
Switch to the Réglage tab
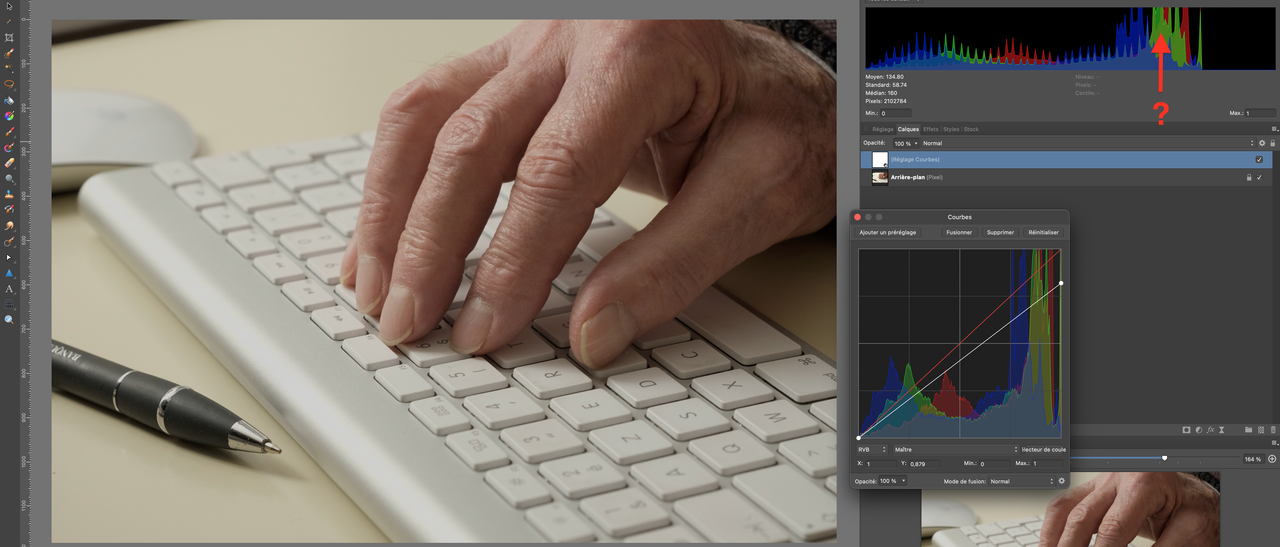883,129
